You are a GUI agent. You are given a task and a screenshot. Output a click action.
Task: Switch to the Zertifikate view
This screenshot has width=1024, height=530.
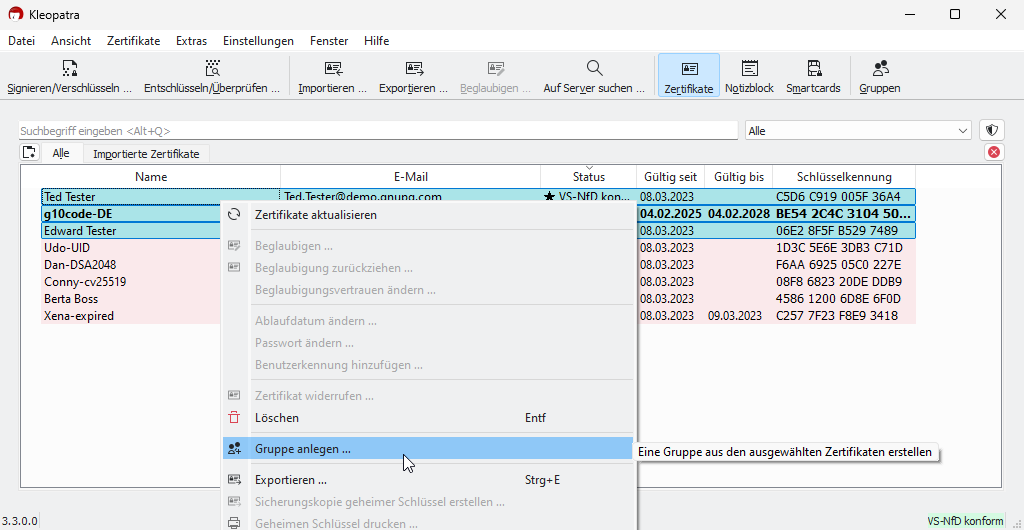click(689, 76)
